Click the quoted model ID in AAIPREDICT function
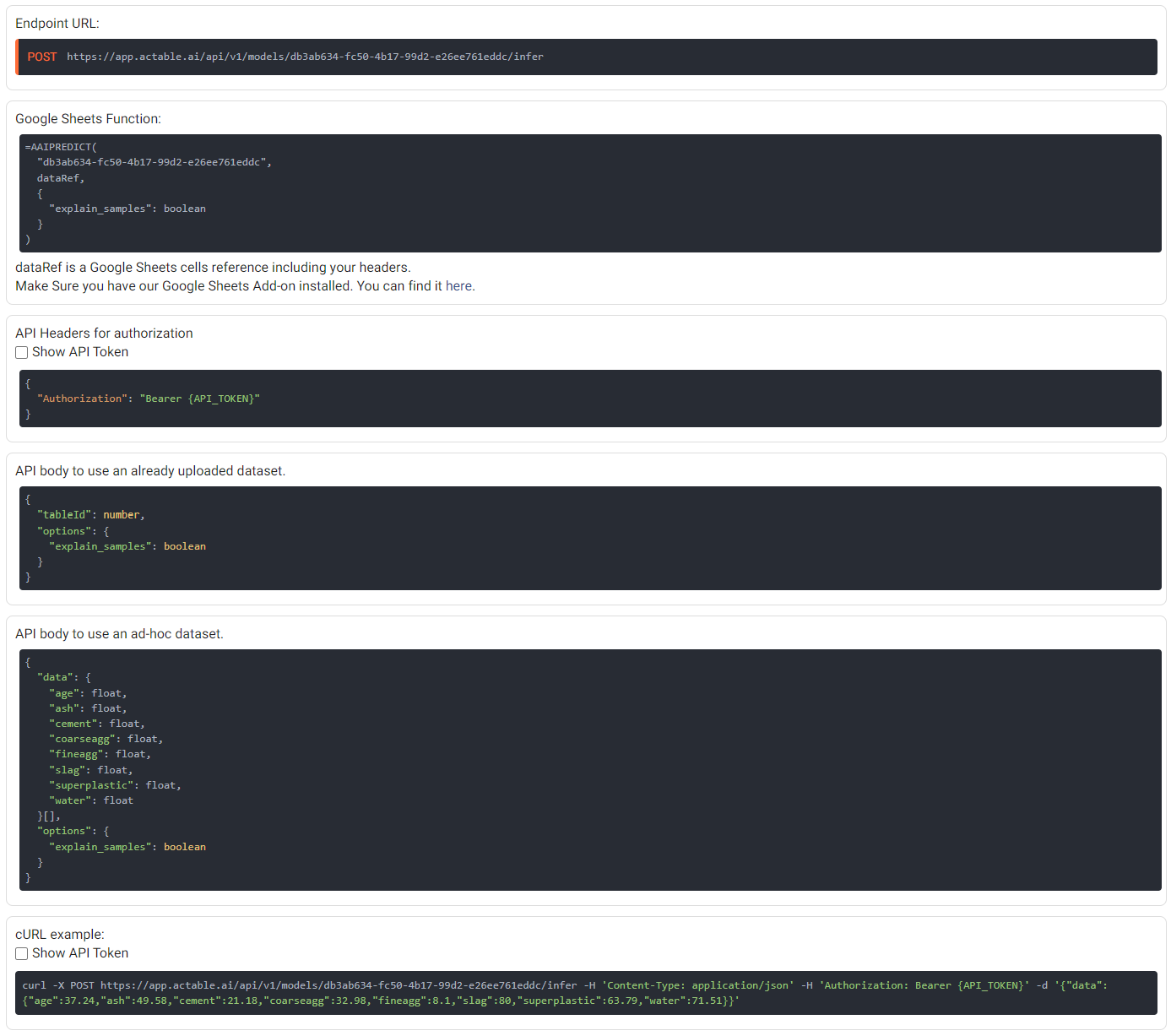1171x1036 pixels. pyautogui.click(x=152, y=162)
